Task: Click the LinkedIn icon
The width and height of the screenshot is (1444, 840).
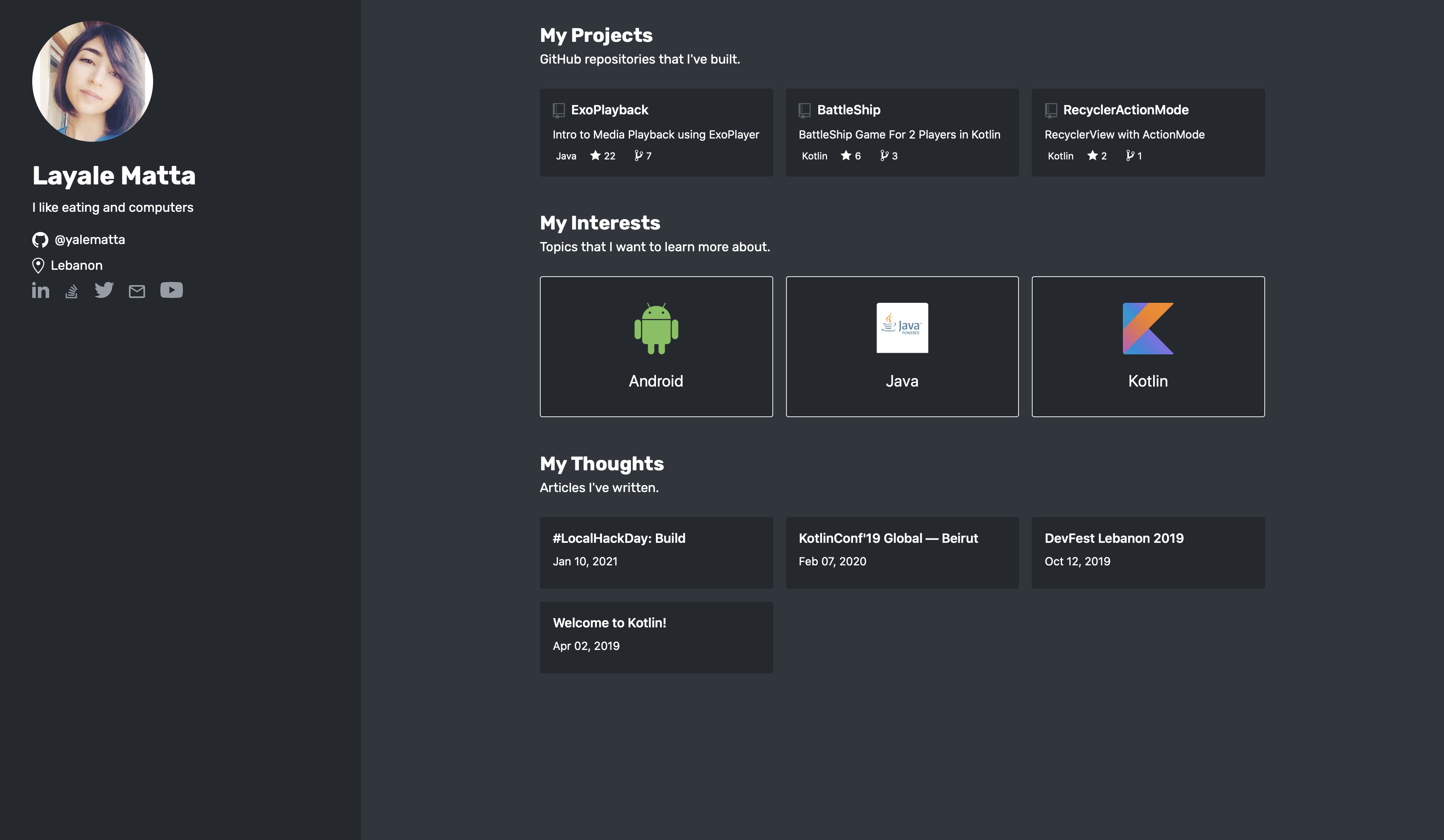Action: point(40,290)
